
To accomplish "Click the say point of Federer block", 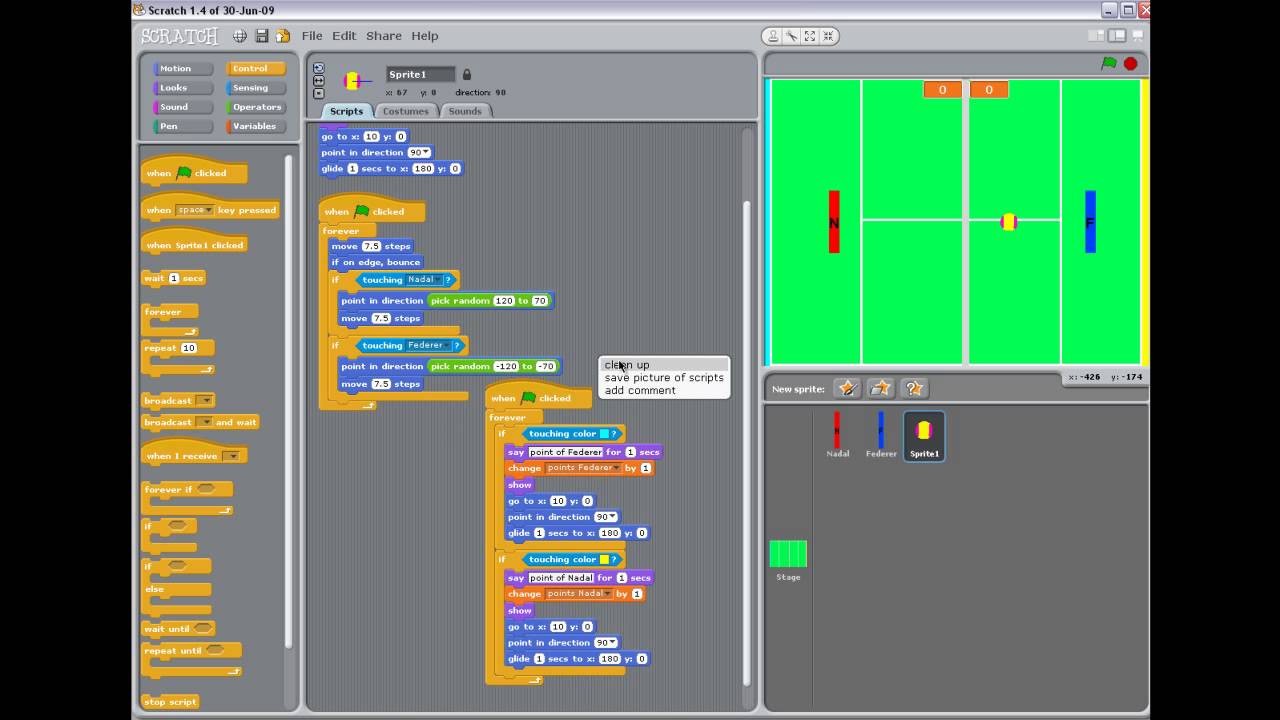I will (x=584, y=452).
